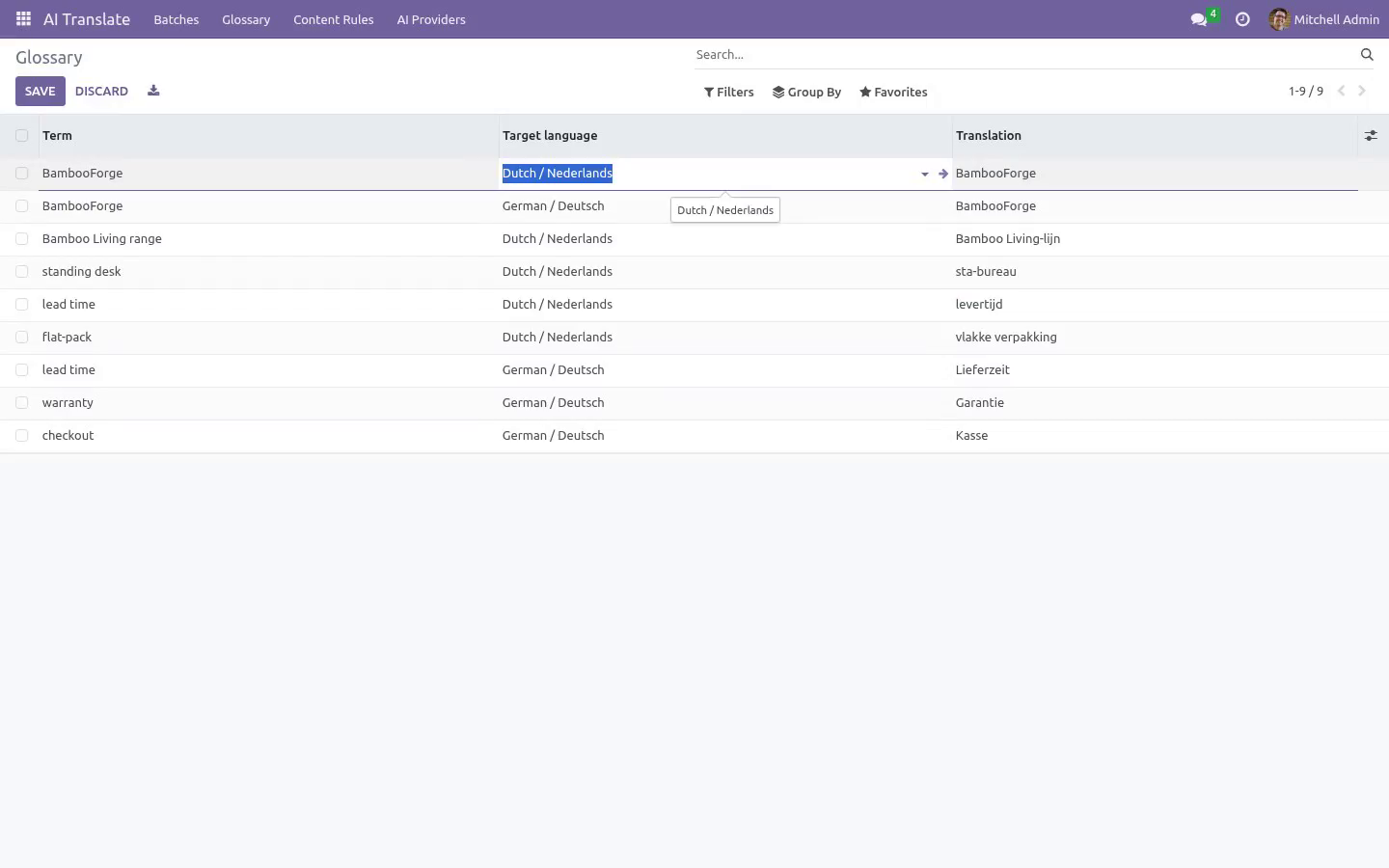
Task: Click the Discard button
Action: [101, 92]
